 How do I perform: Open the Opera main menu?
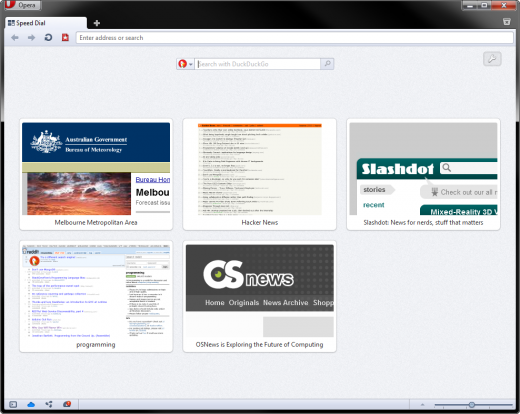[22, 5]
